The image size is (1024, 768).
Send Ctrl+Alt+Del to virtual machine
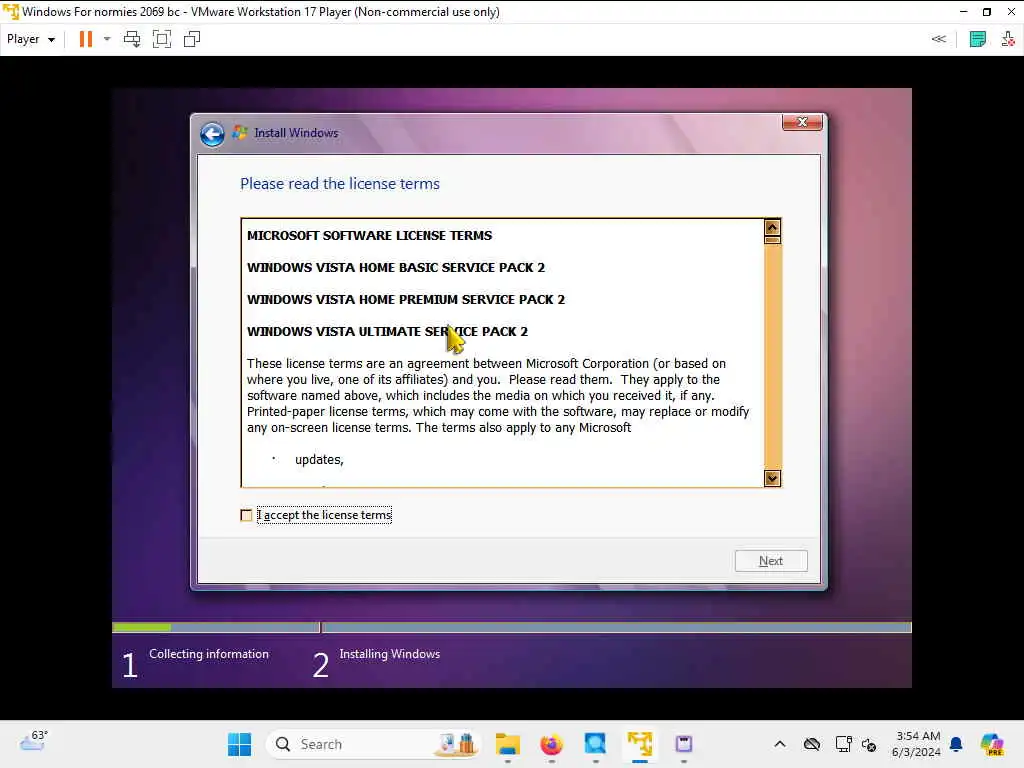coord(132,39)
